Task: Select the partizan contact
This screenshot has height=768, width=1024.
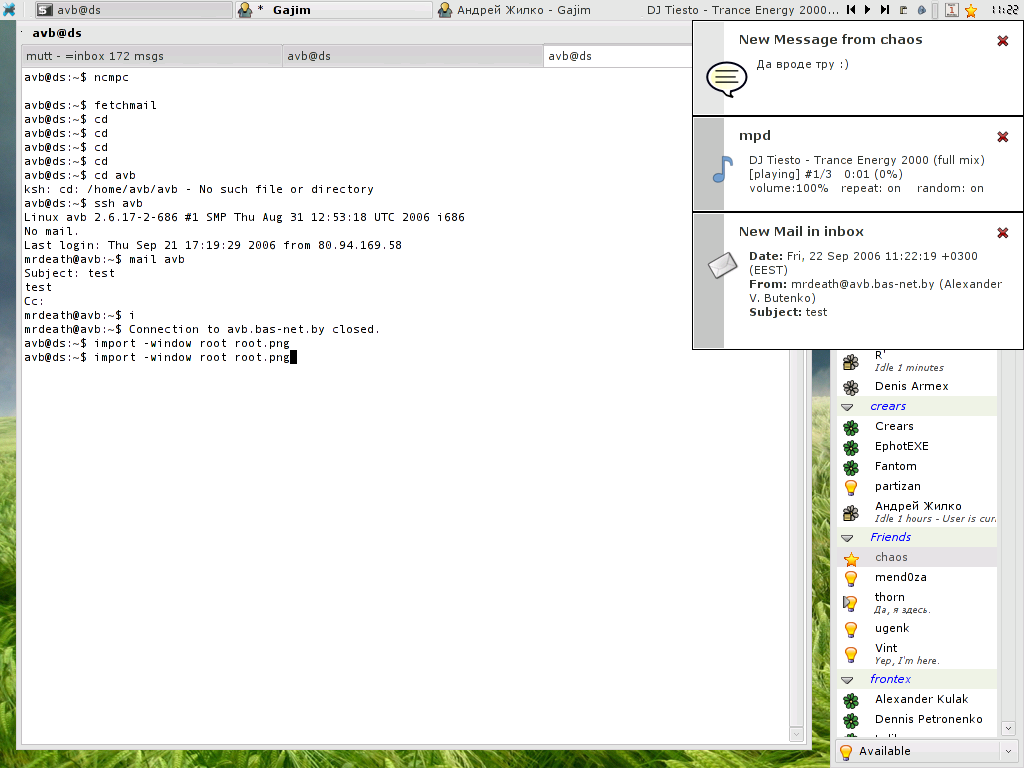Action: point(897,486)
